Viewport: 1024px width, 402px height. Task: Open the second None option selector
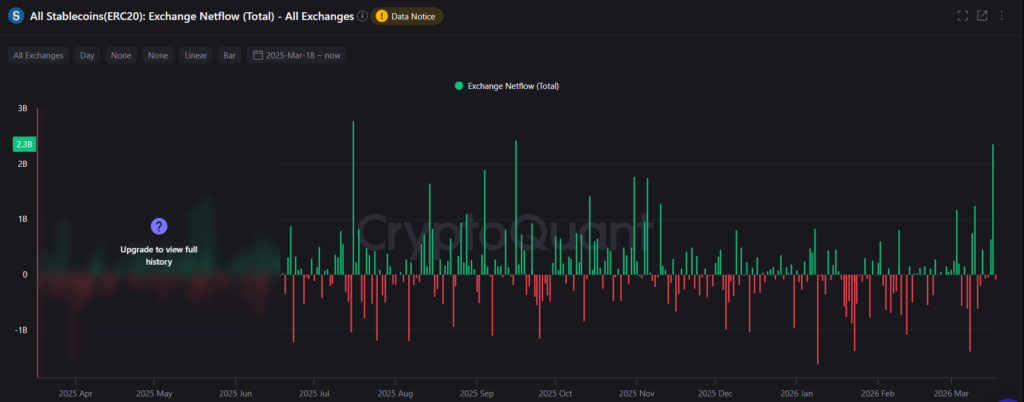pyautogui.click(x=158, y=56)
